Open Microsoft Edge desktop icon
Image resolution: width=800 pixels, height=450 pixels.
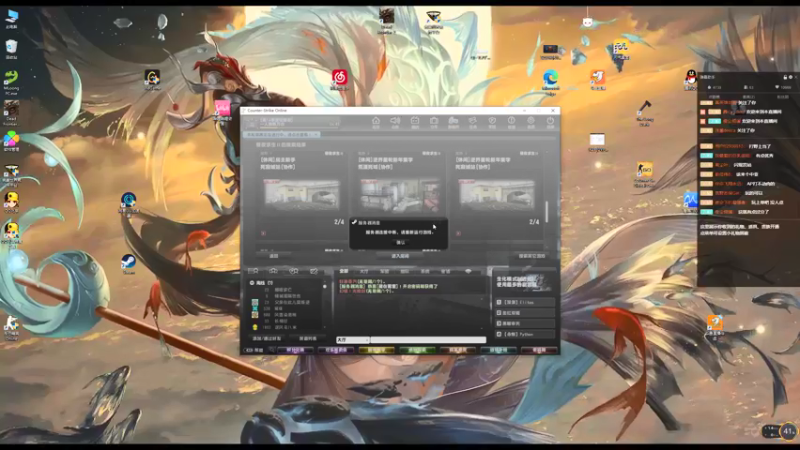pos(551,82)
